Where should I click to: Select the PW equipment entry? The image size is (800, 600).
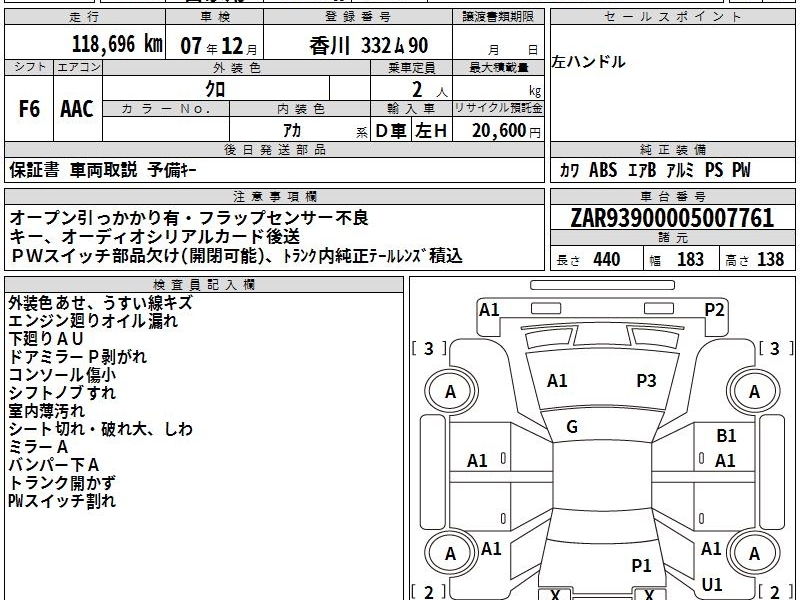coord(741,170)
